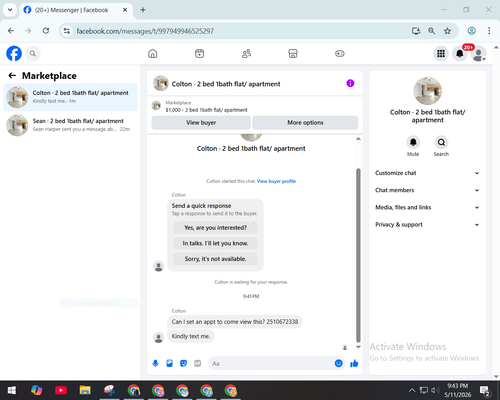
Task: Open YouTube from the taskbar
Action: point(61,390)
